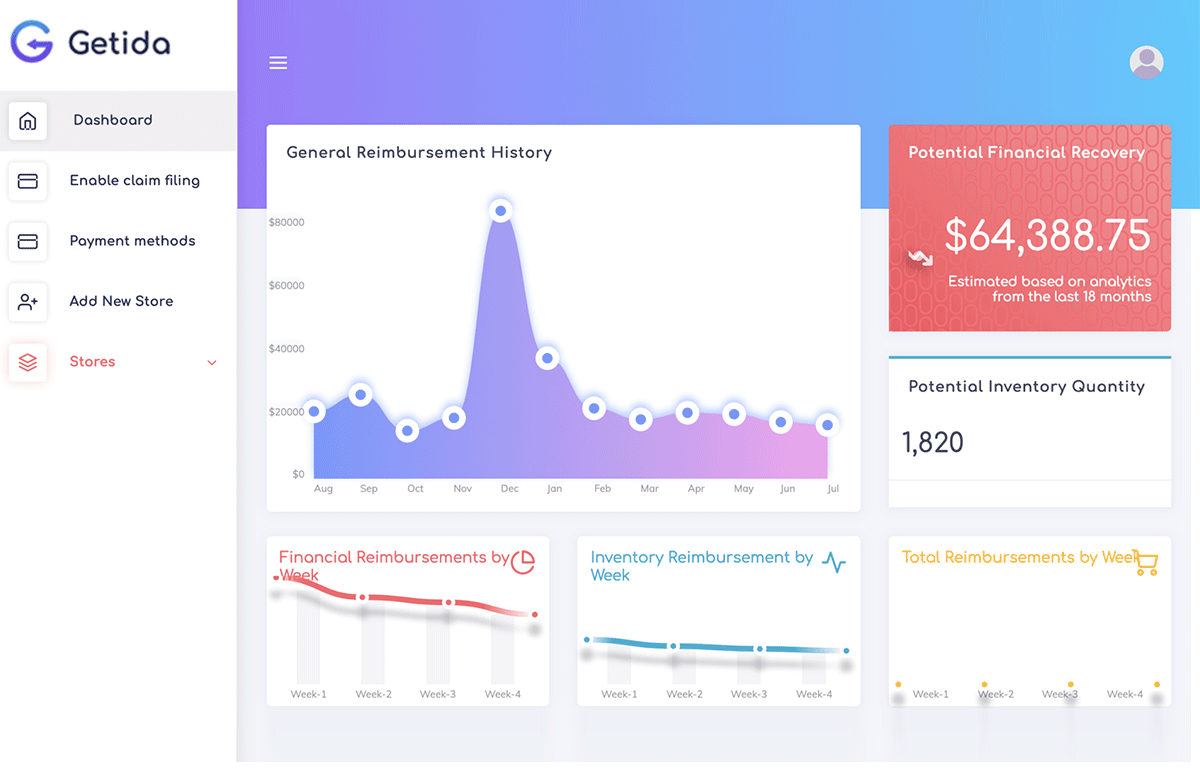This screenshot has height=773, width=1200.
Task: Click the $60000 axis label
Action: point(286,286)
